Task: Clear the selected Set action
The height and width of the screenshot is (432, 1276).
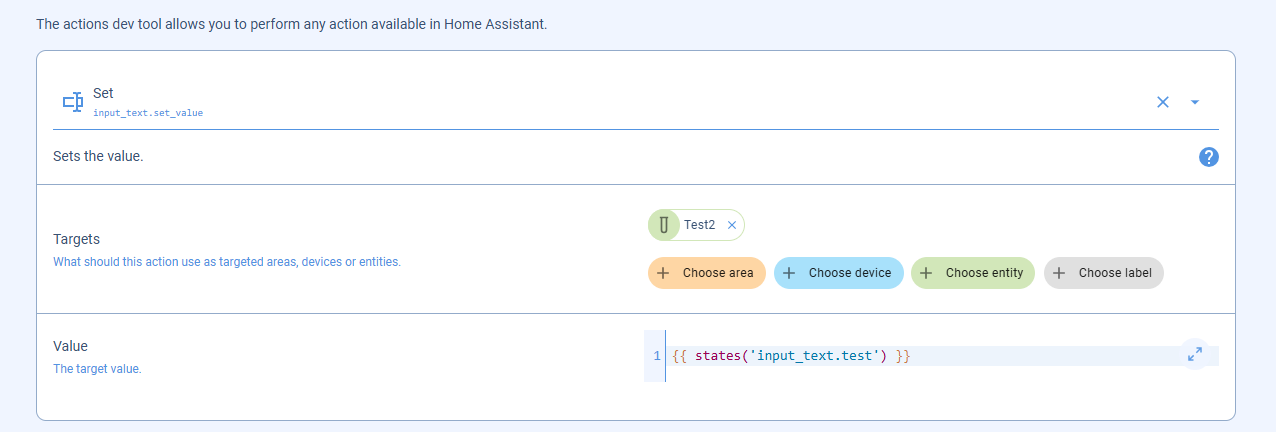Action: 1162,102
